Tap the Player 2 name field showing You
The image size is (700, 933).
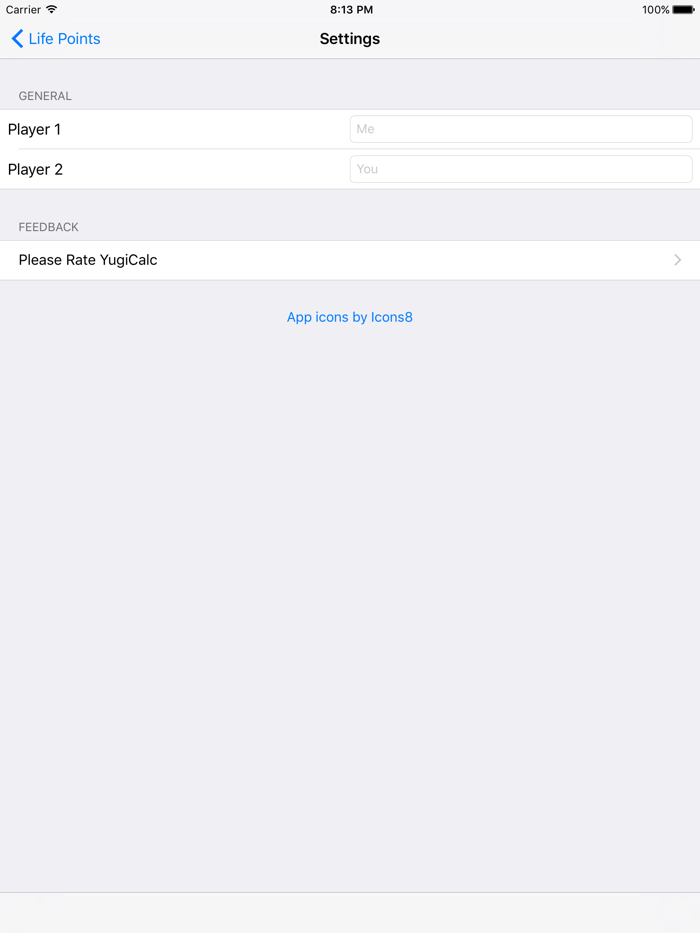pos(520,169)
